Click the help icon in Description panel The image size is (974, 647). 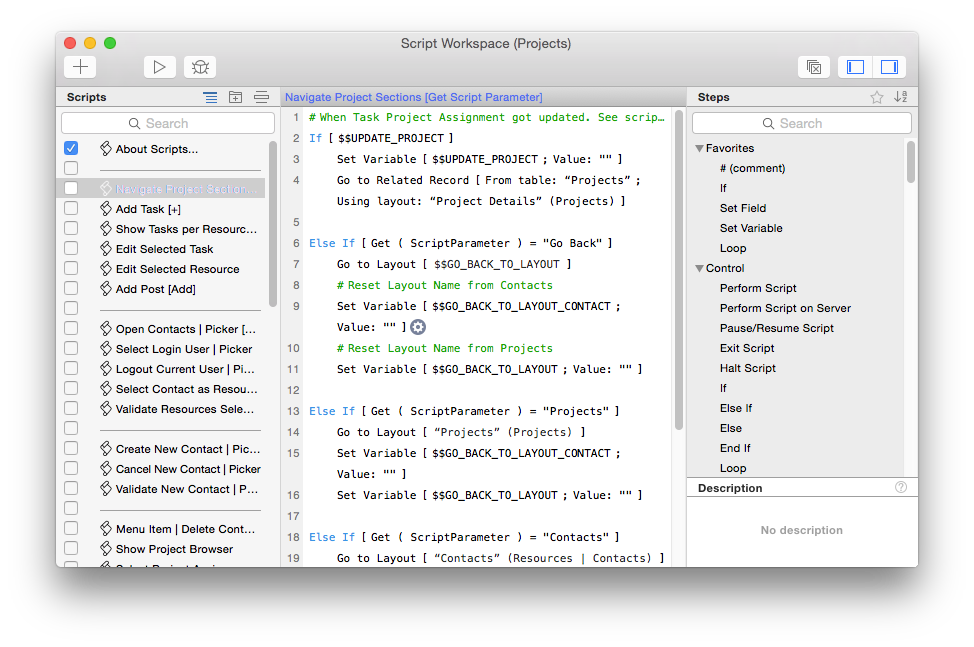pos(901,488)
